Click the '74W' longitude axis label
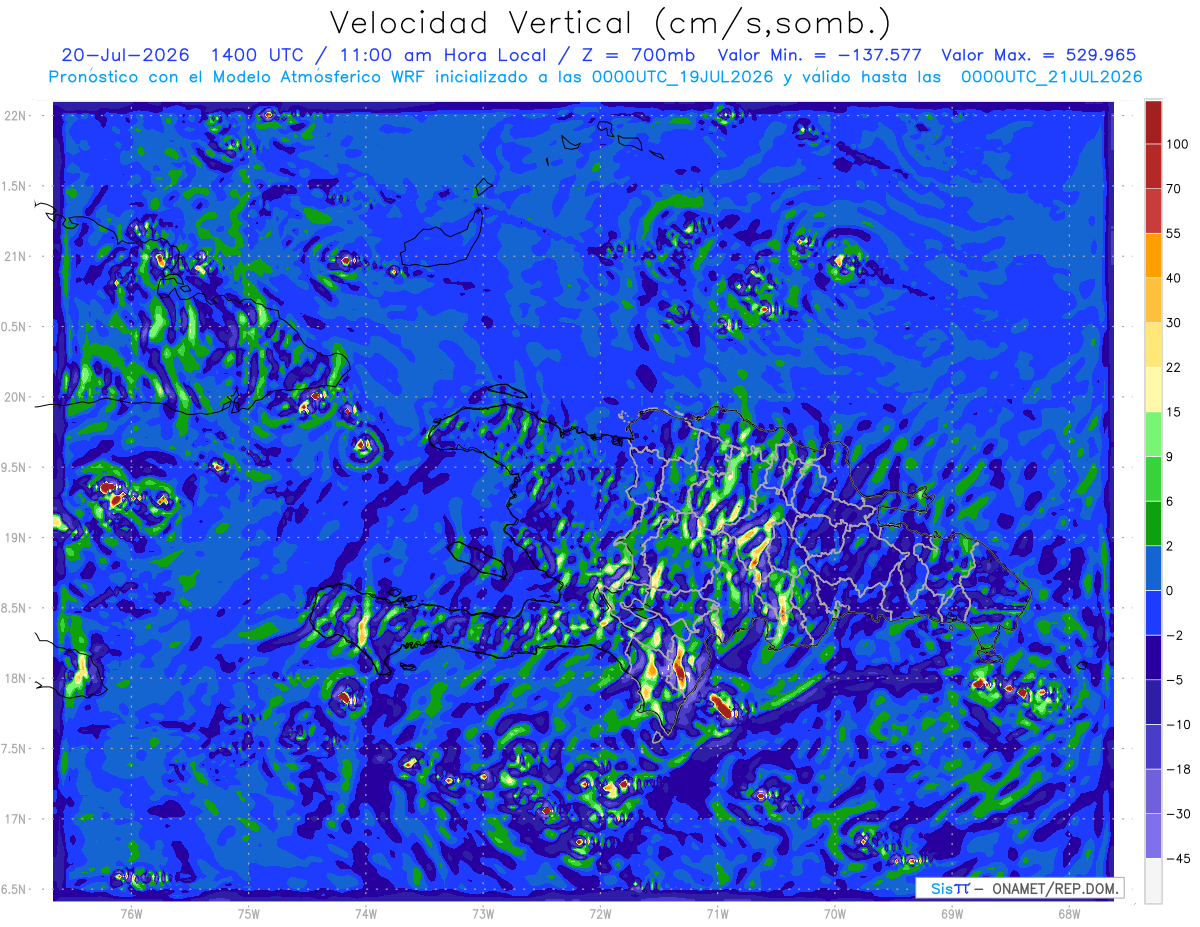 click(366, 914)
